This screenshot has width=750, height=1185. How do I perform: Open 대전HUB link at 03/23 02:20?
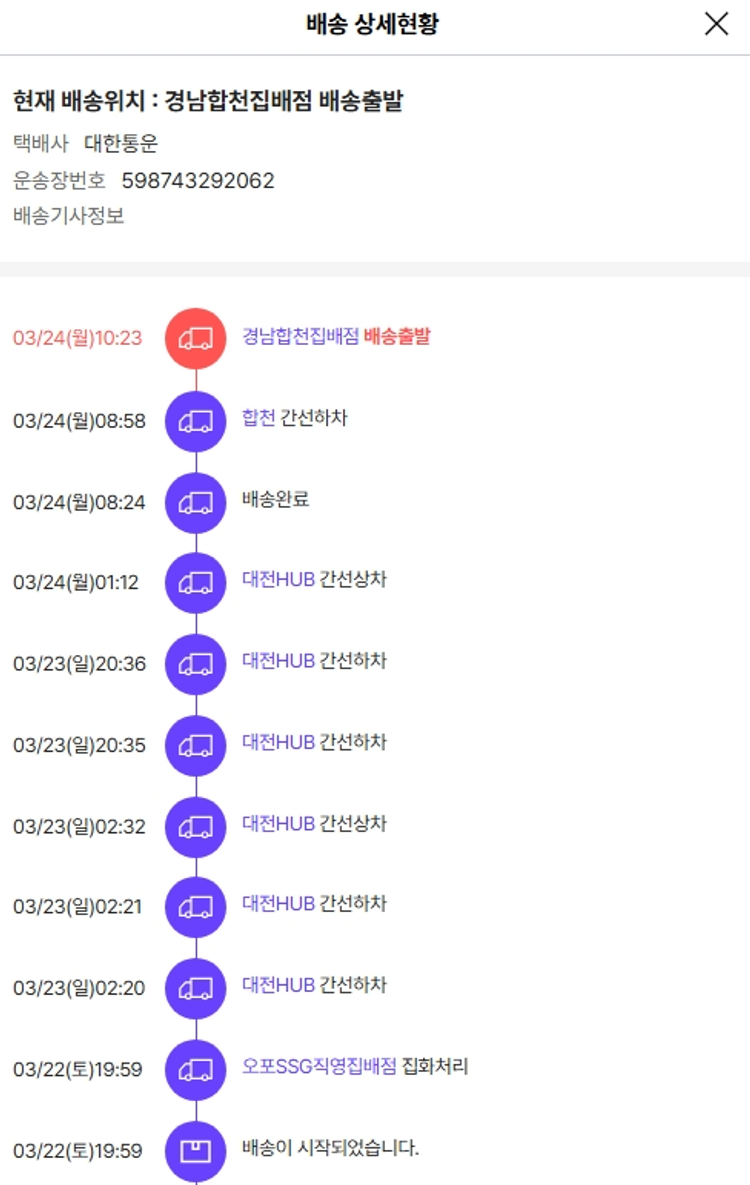278,985
